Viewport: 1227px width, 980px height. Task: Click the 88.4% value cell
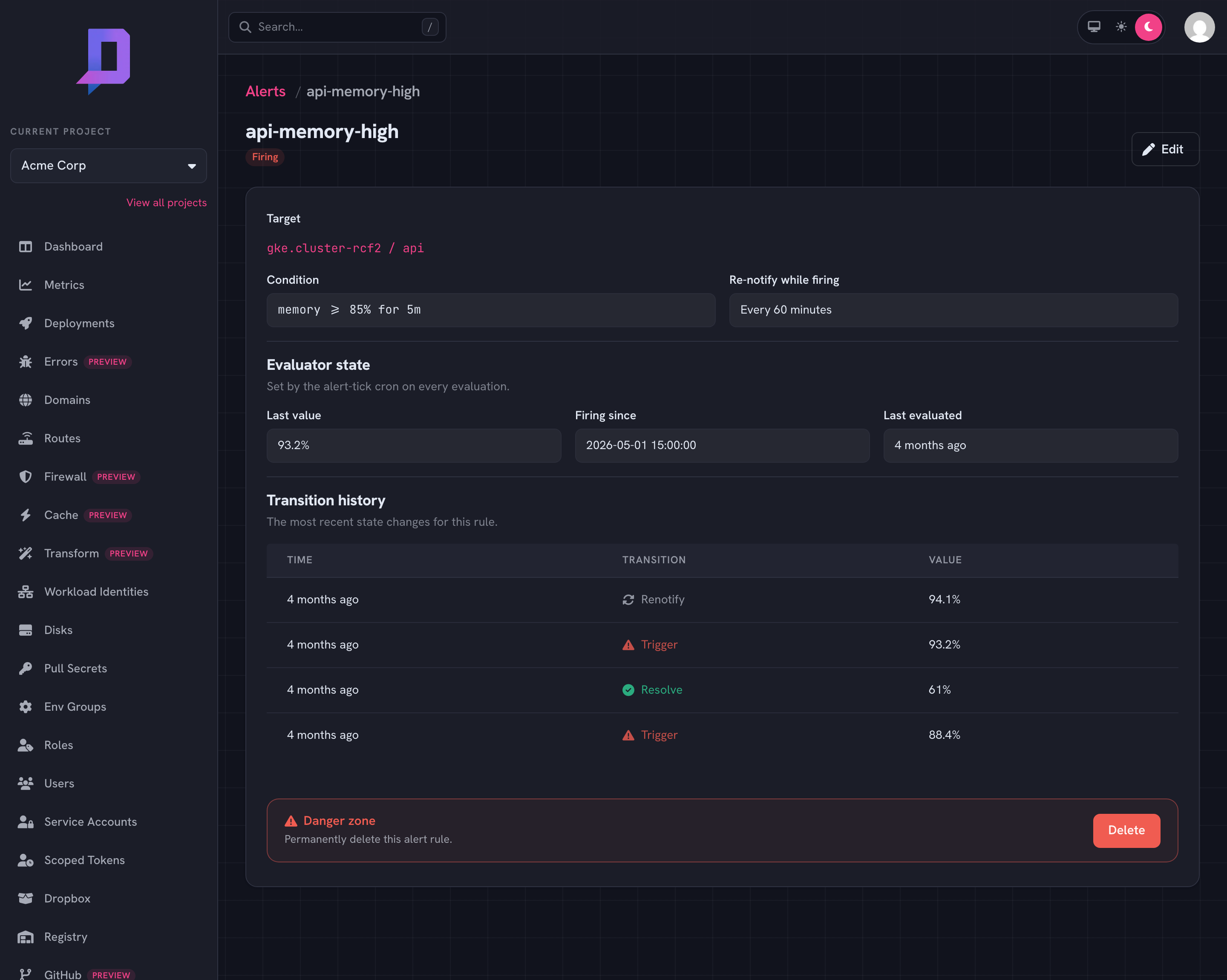(x=944, y=735)
